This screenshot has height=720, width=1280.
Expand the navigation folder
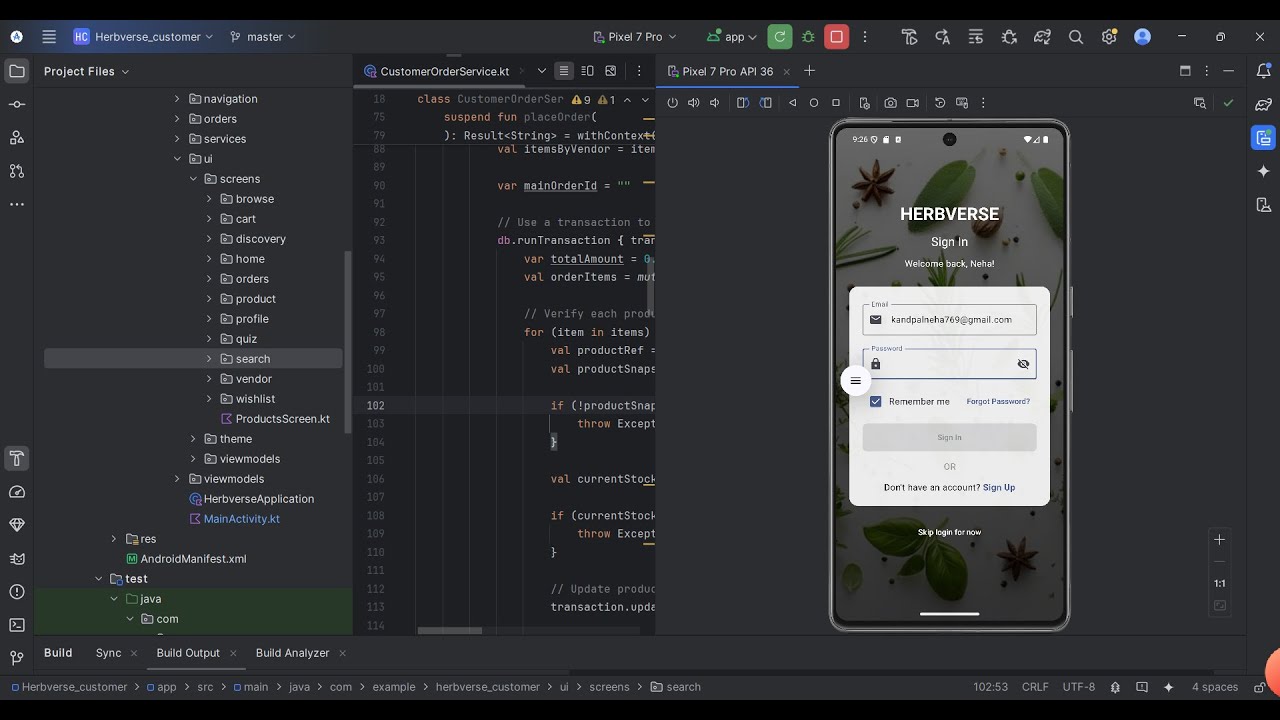click(x=177, y=99)
